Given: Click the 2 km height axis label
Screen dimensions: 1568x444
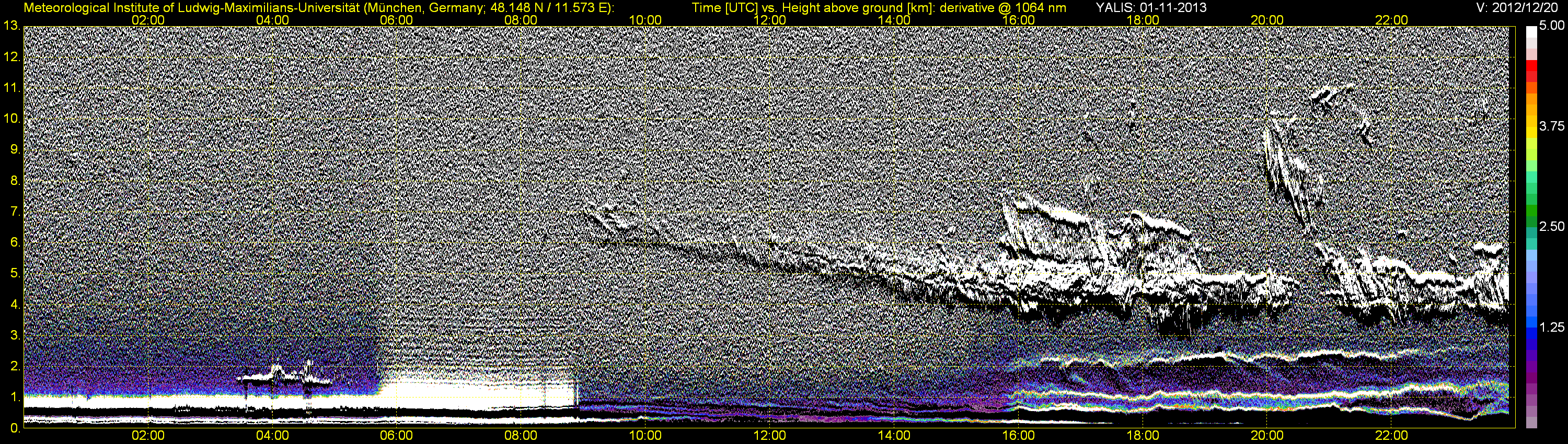Looking at the screenshot, I should tap(15, 366).
